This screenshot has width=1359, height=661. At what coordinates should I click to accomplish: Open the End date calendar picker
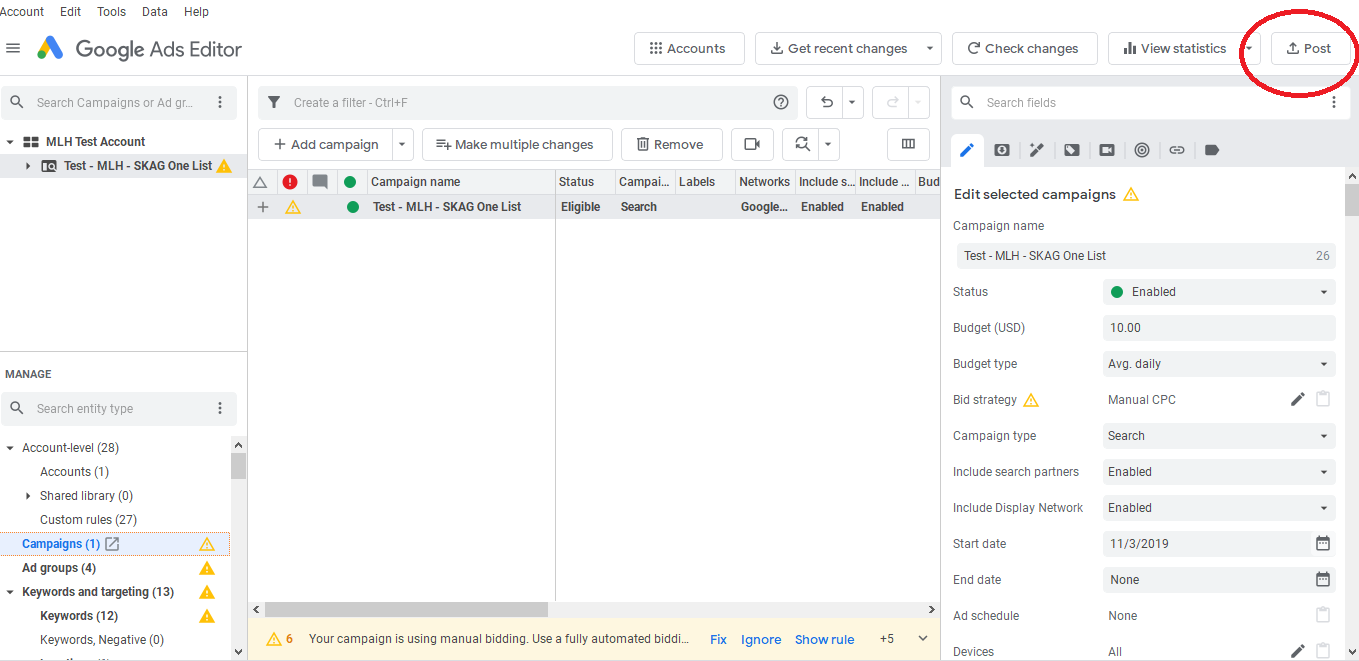(1323, 579)
